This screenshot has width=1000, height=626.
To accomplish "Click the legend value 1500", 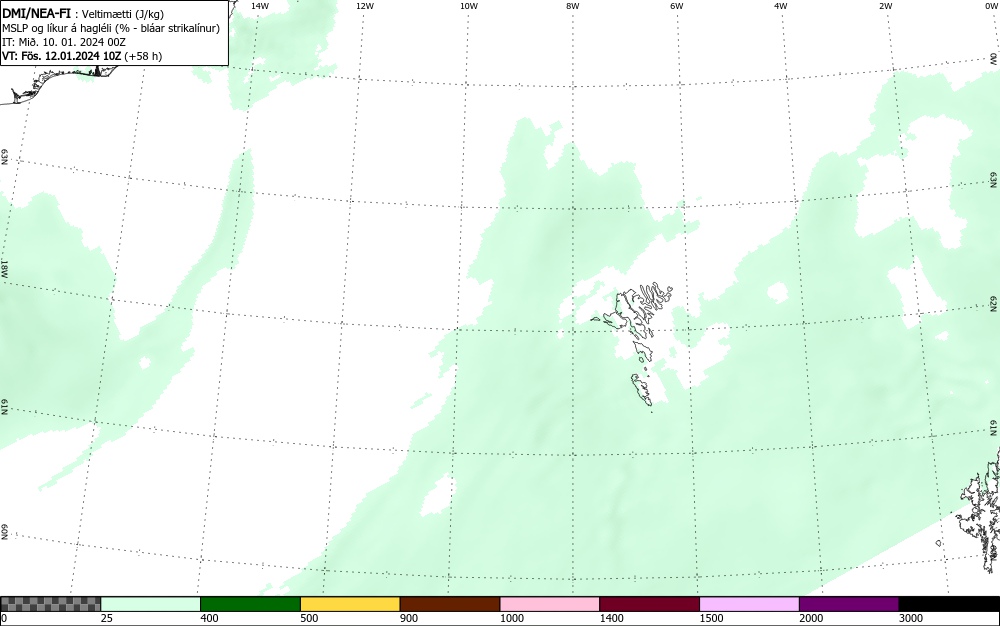I will [x=712, y=618].
